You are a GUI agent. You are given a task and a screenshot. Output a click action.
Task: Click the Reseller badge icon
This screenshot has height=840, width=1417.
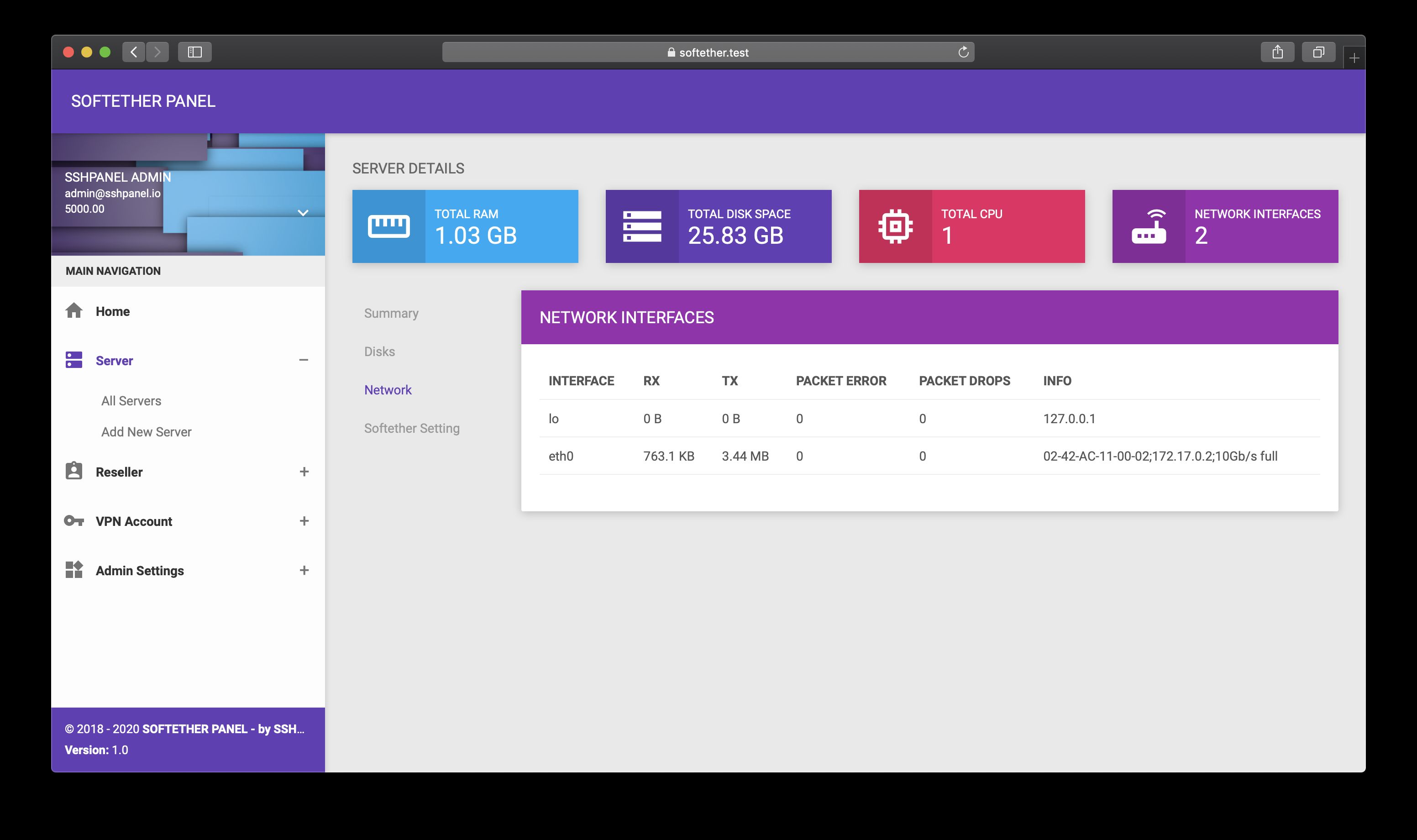73,472
